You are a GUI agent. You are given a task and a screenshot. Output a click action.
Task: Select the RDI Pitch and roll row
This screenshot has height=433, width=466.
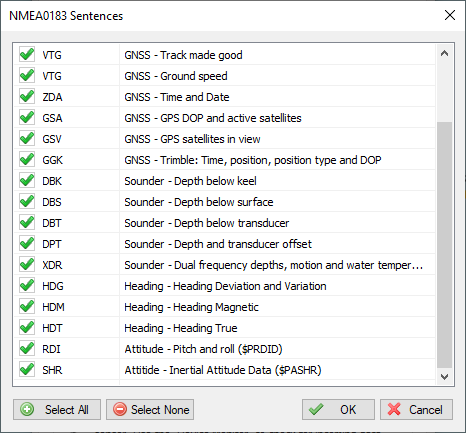click(225, 349)
